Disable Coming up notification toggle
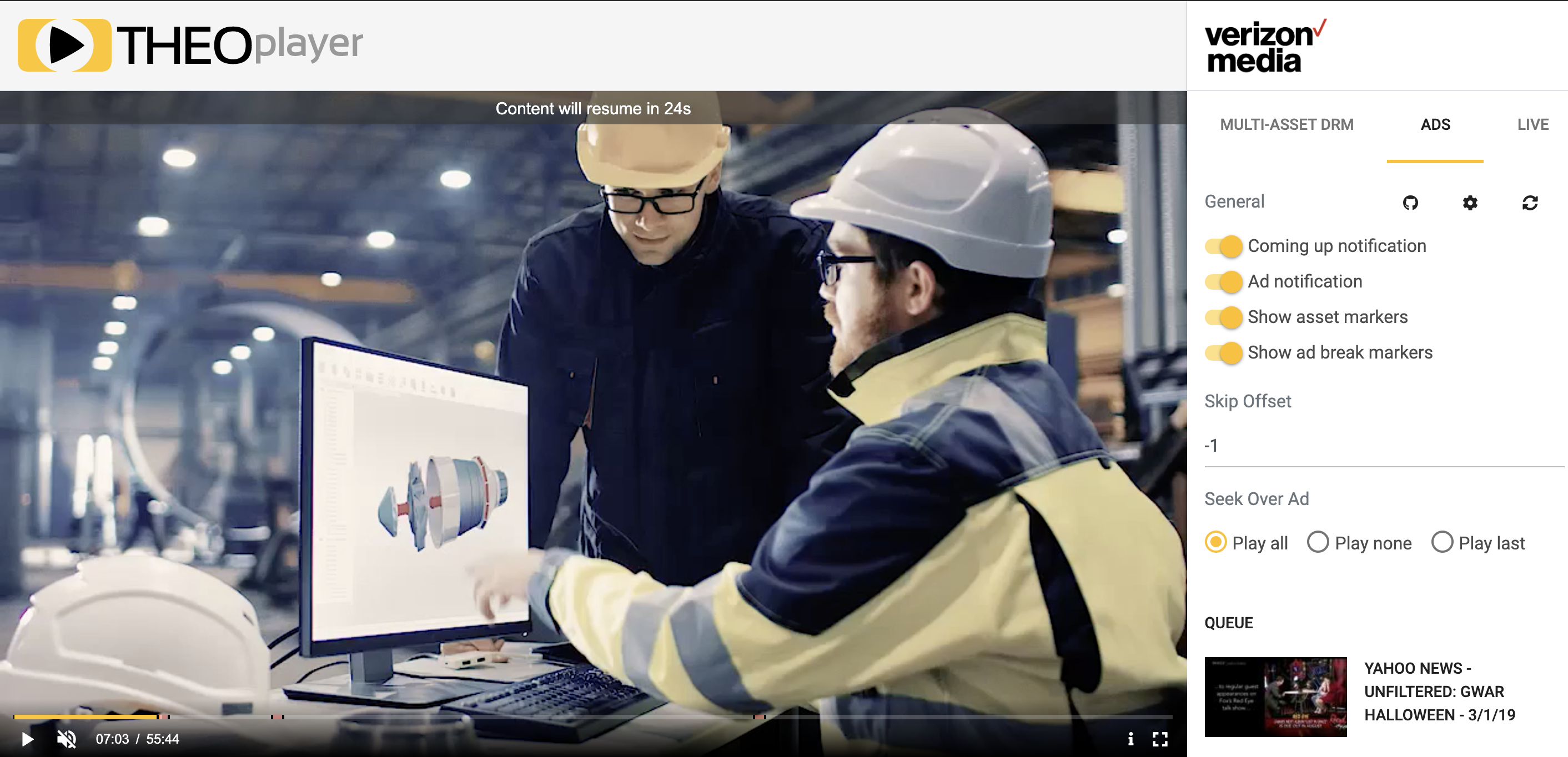The image size is (1568, 757). 1224,246
